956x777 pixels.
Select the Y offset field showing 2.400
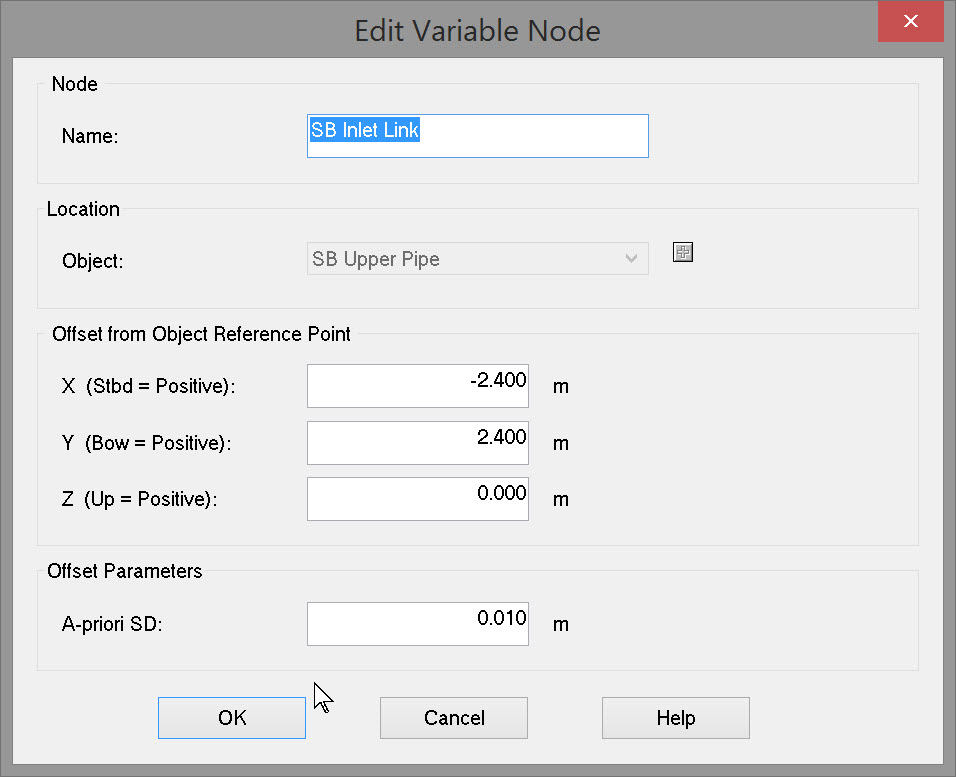click(417, 443)
